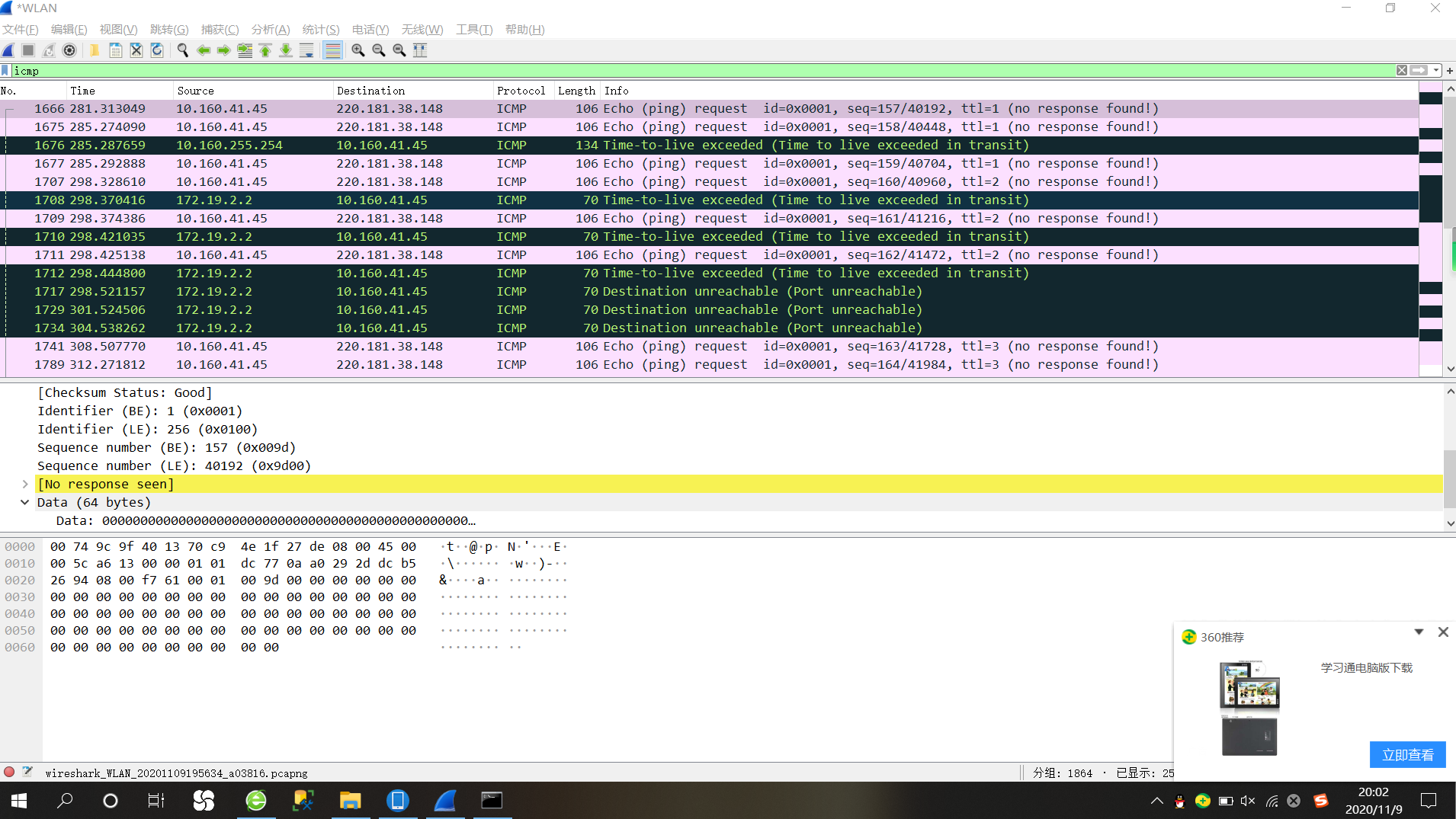The width and height of the screenshot is (1456, 819).
Task: Close the current capture file
Action: tap(136, 50)
